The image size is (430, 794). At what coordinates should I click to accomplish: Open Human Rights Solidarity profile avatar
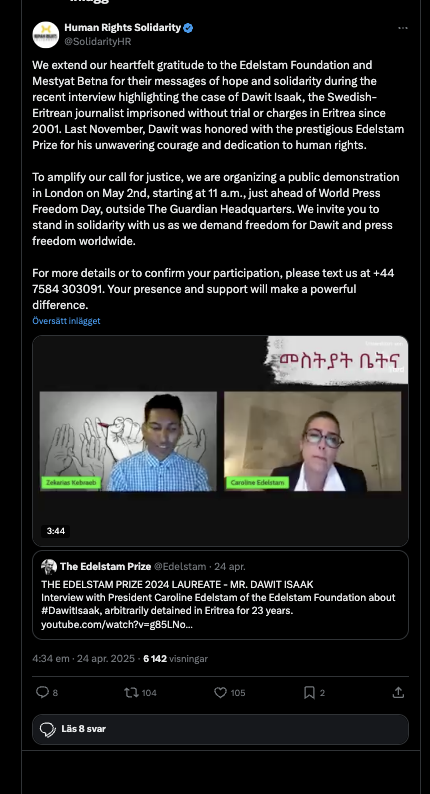pyautogui.click(x=46, y=34)
